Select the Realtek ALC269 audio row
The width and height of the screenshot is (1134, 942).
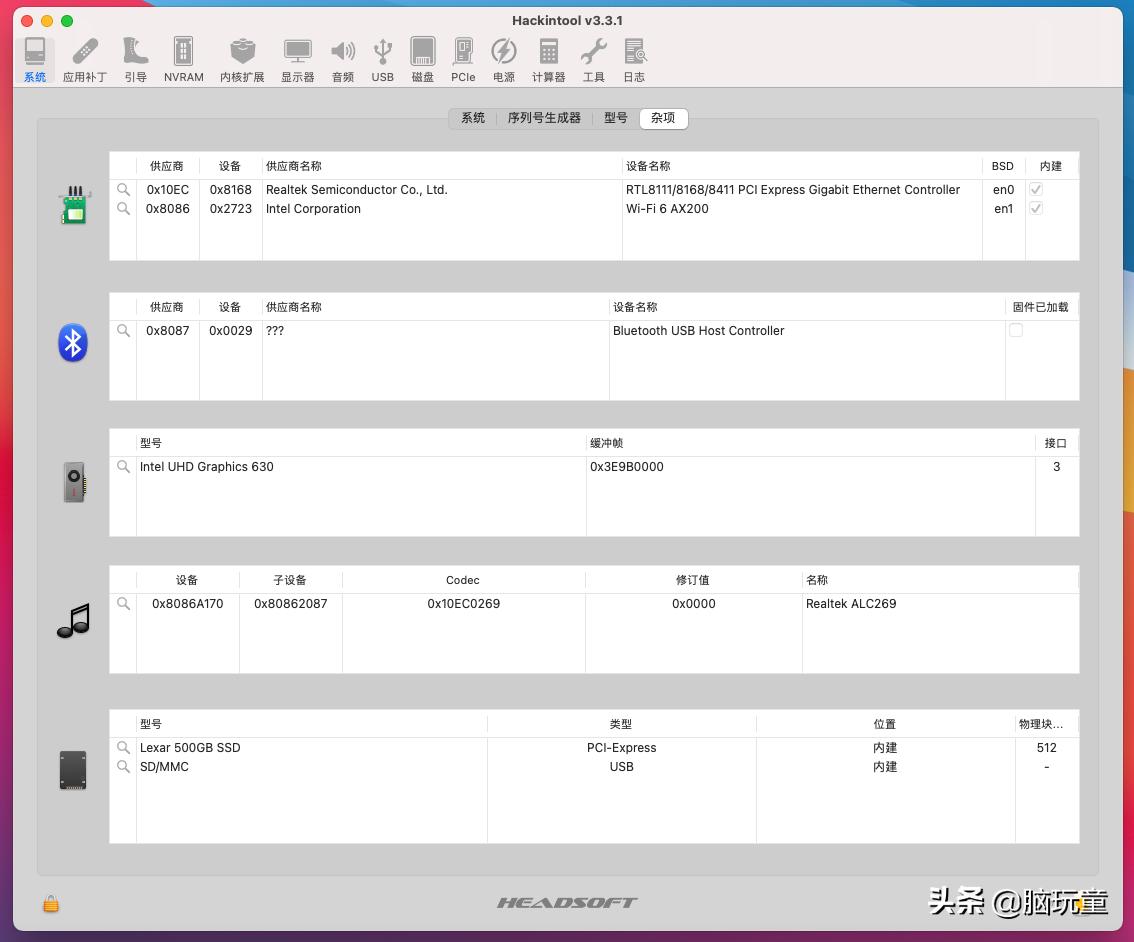(850, 604)
